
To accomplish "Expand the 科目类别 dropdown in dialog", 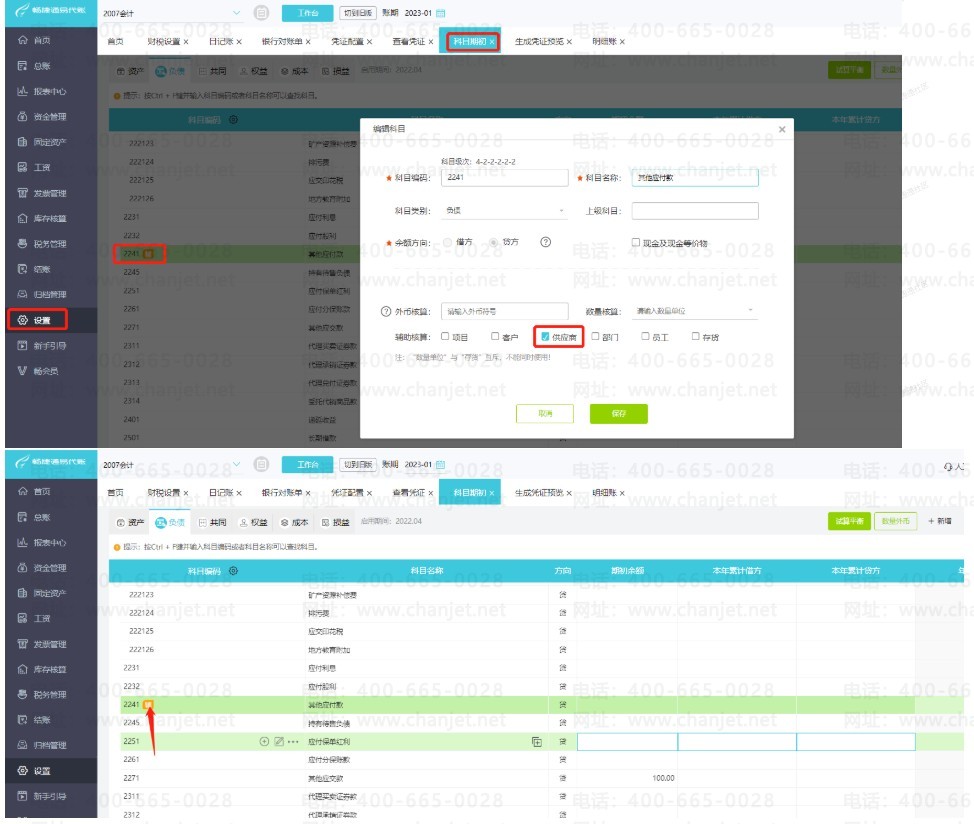I will tap(504, 211).
